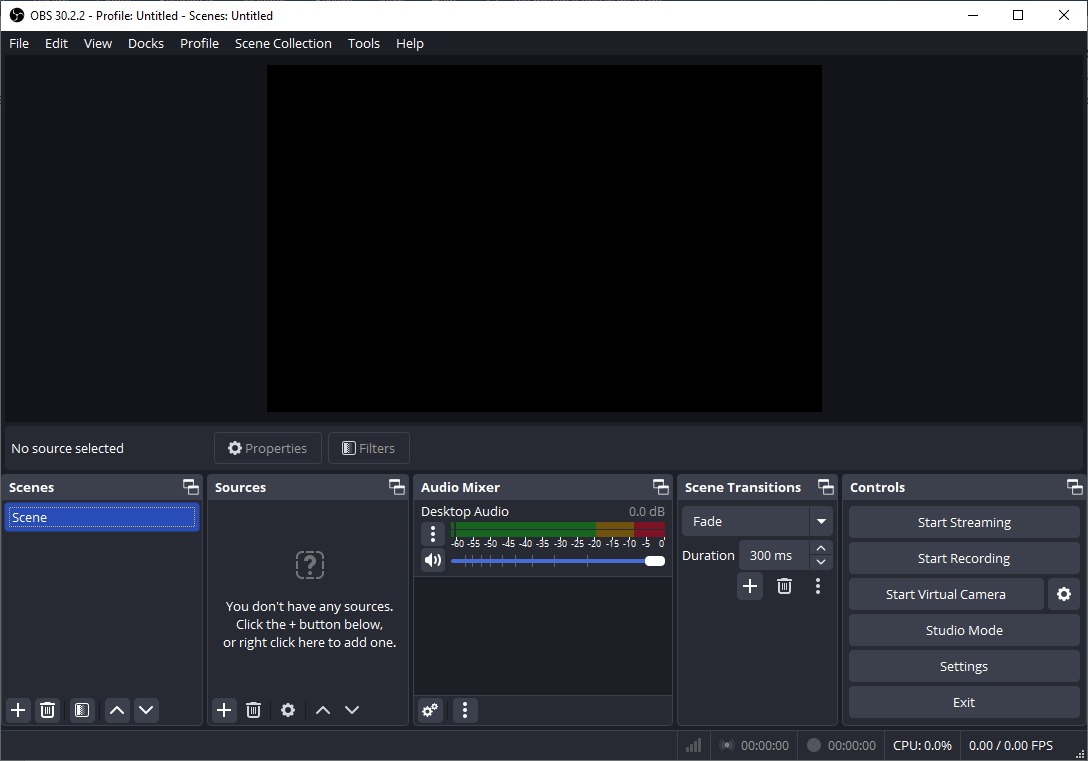The height and width of the screenshot is (761, 1088).
Task: Open Desktop Audio options via vertical dots icon
Action: click(x=433, y=534)
